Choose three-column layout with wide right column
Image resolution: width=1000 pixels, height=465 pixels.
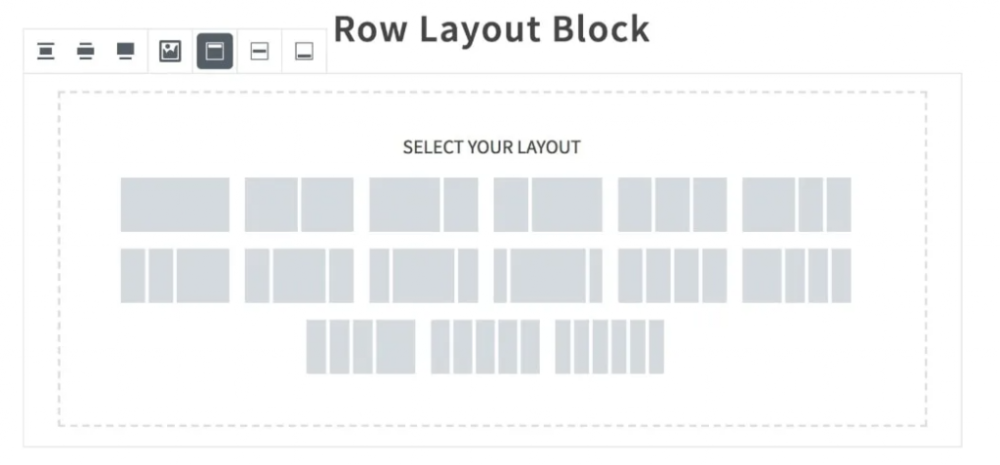(x=175, y=276)
